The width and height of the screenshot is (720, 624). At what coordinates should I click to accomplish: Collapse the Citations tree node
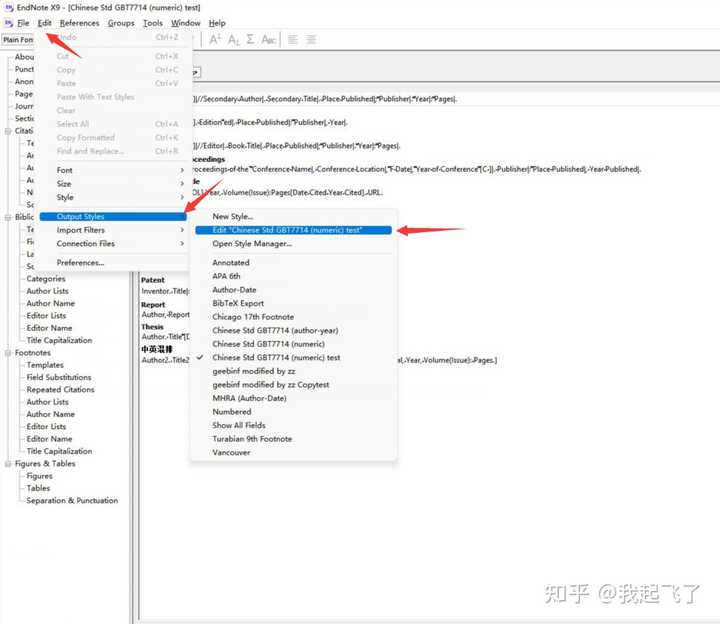tap(8, 131)
